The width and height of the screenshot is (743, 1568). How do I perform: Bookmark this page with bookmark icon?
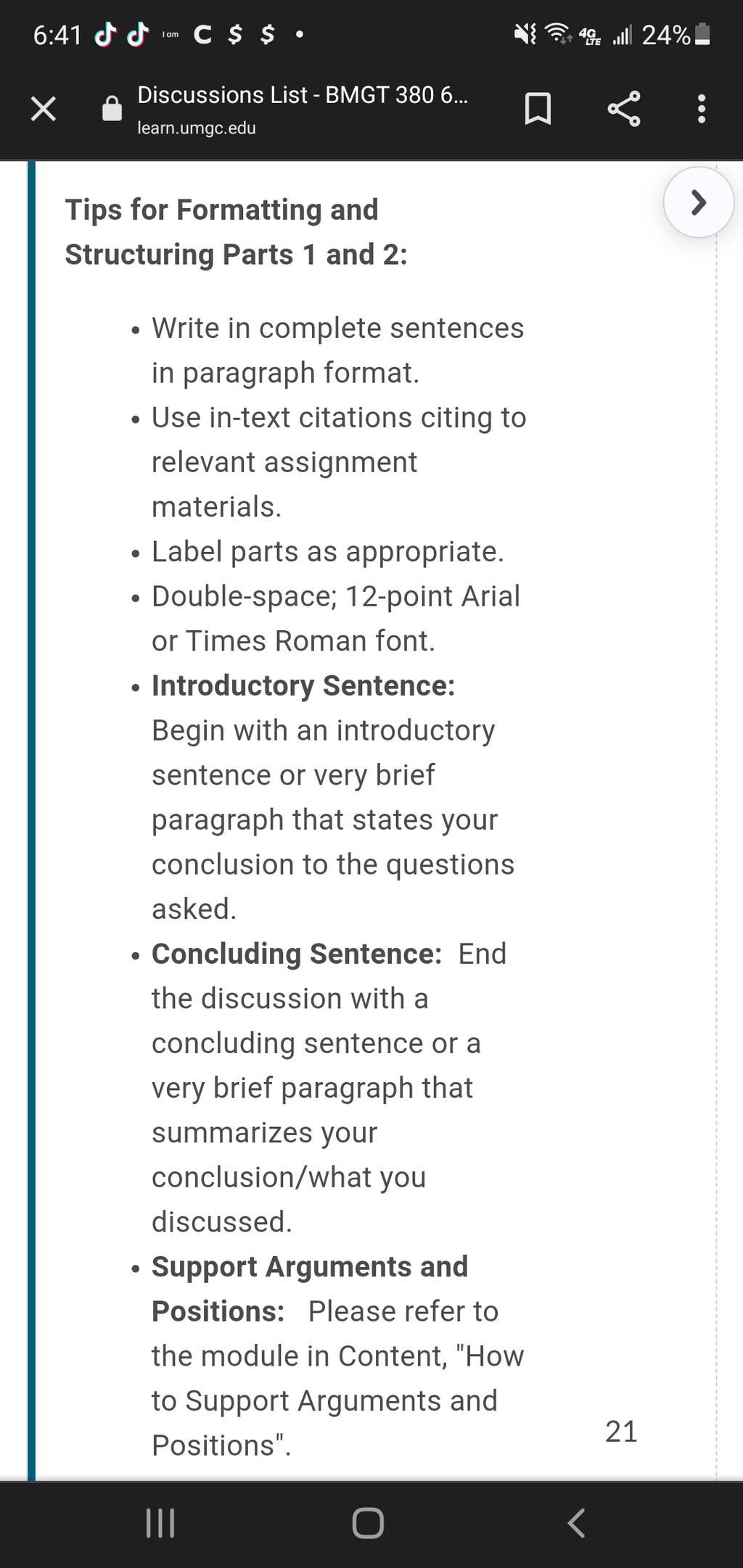[x=538, y=109]
